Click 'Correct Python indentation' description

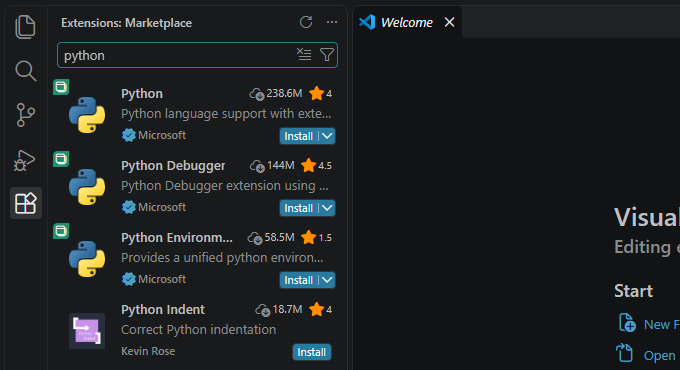click(199, 330)
